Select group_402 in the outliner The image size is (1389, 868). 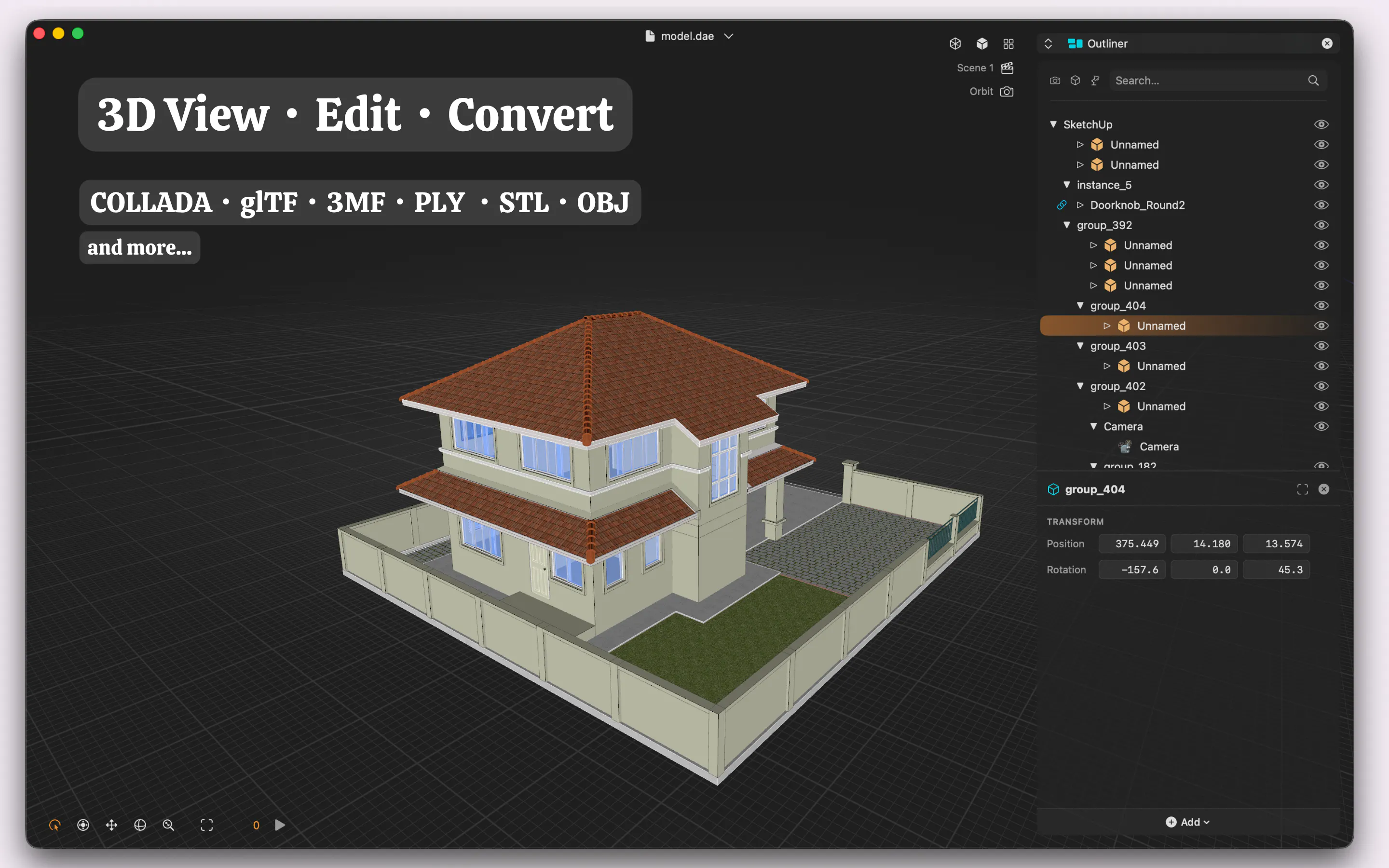pyautogui.click(x=1117, y=386)
